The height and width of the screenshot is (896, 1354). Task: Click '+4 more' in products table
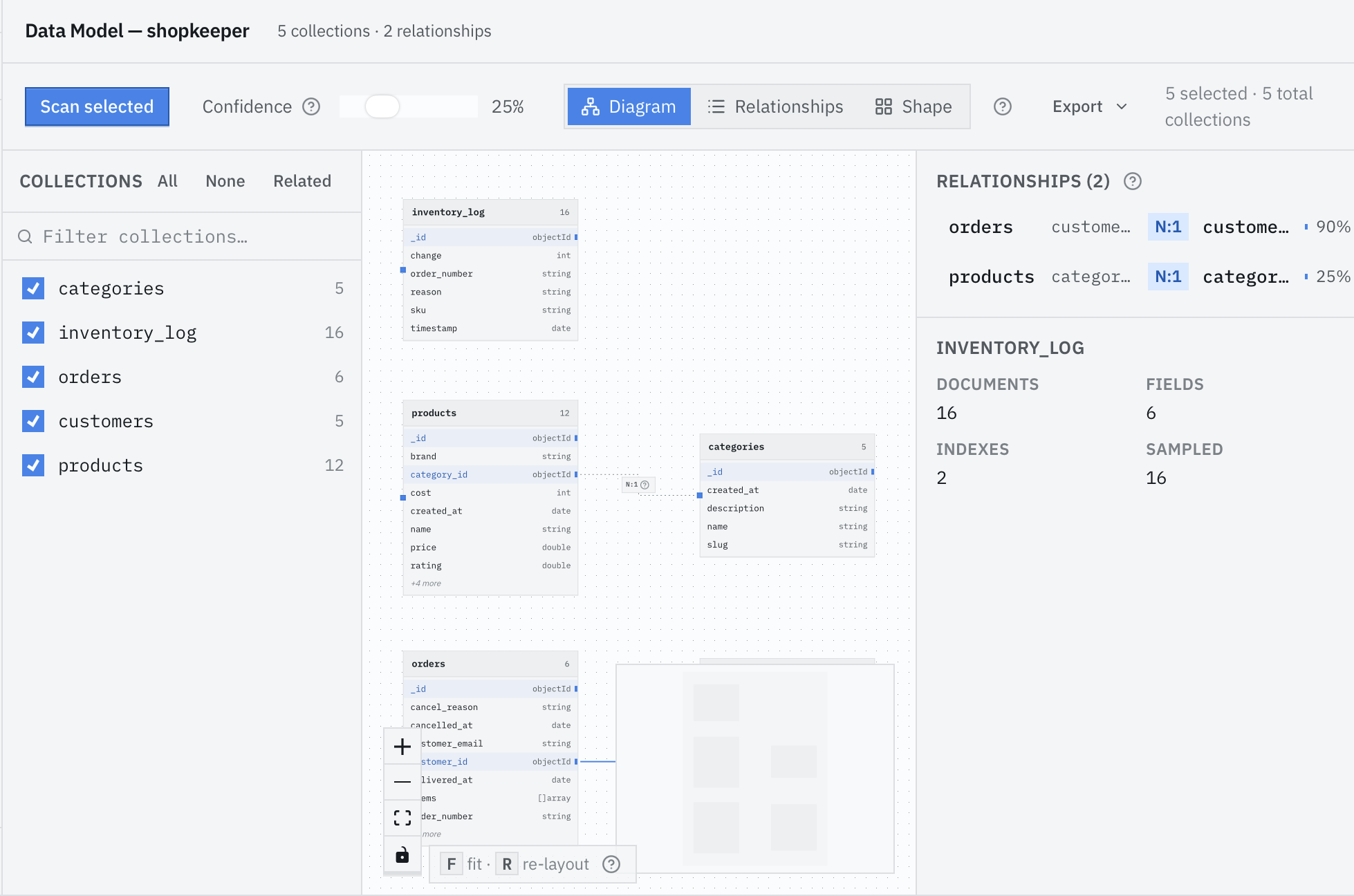point(426,584)
